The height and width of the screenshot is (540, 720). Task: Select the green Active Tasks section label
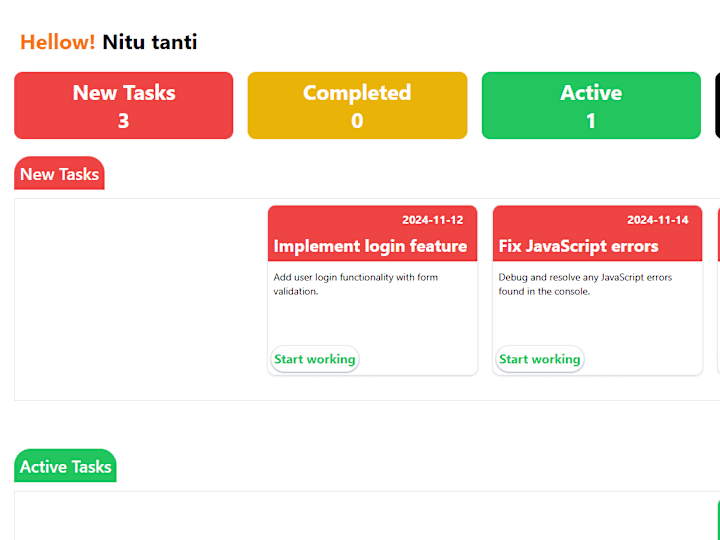tap(65, 466)
